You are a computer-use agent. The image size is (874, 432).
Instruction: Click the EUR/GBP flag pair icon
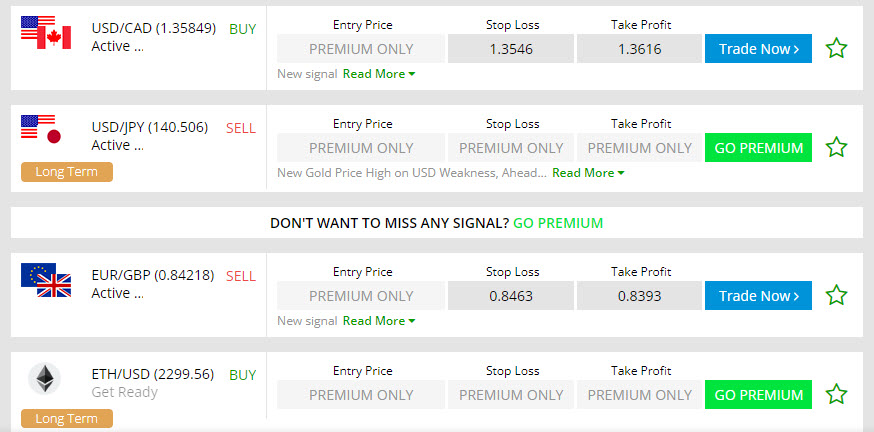[x=46, y=279]
